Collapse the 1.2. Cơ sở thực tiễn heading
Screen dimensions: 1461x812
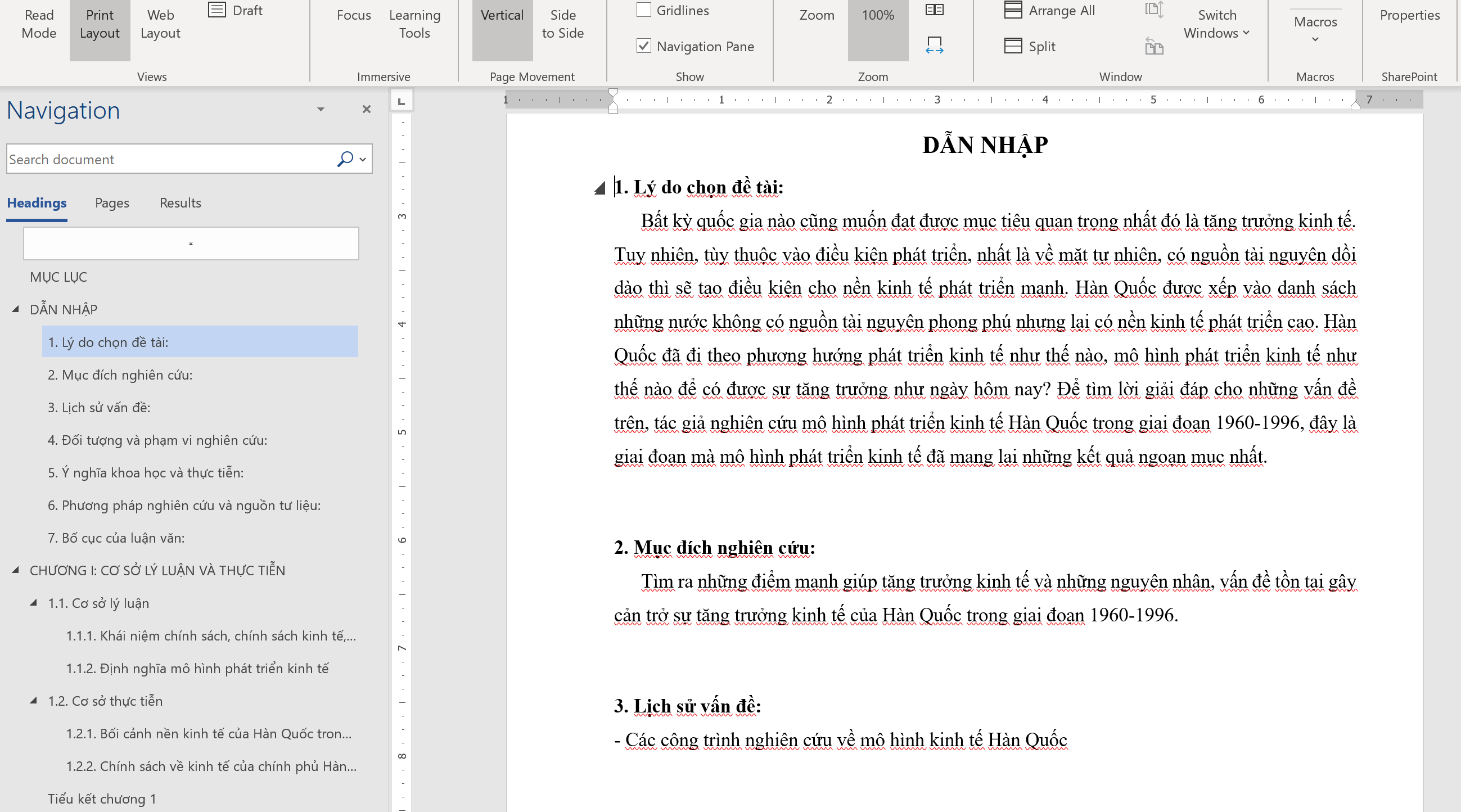34,701
